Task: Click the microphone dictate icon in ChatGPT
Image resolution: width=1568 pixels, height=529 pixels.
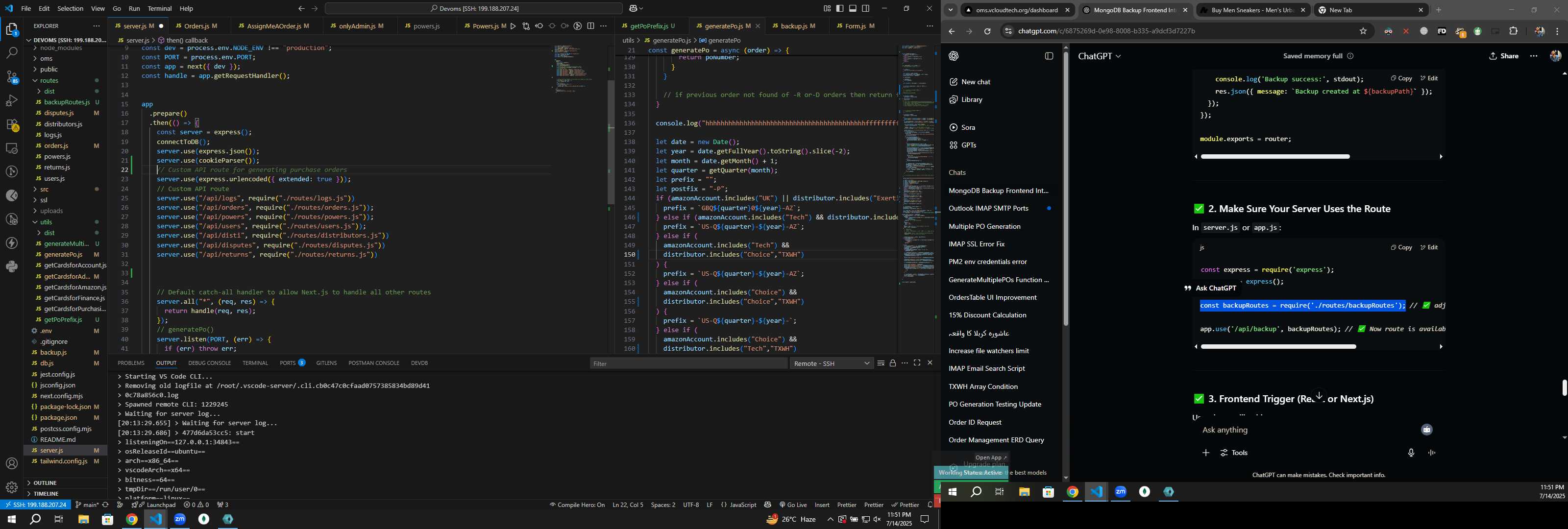Action: tap(1411, 453)
